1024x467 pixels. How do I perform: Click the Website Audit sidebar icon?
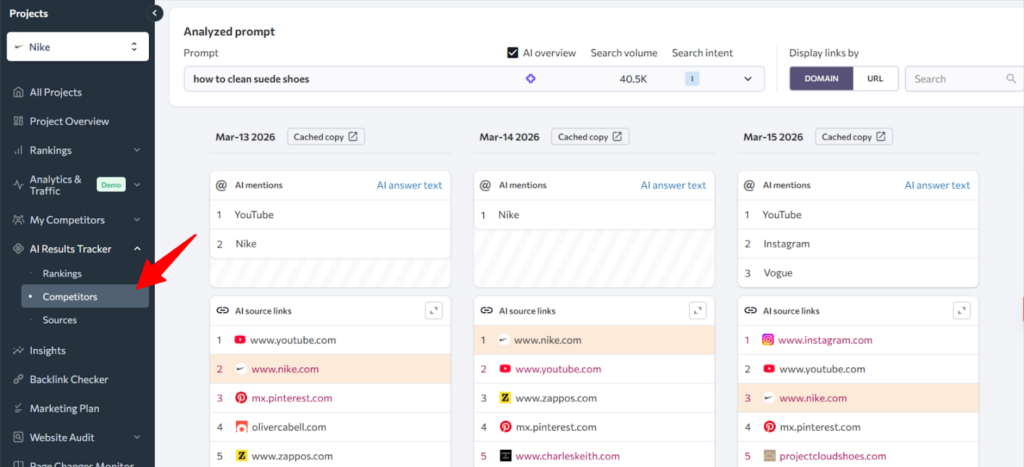point(18,438)
